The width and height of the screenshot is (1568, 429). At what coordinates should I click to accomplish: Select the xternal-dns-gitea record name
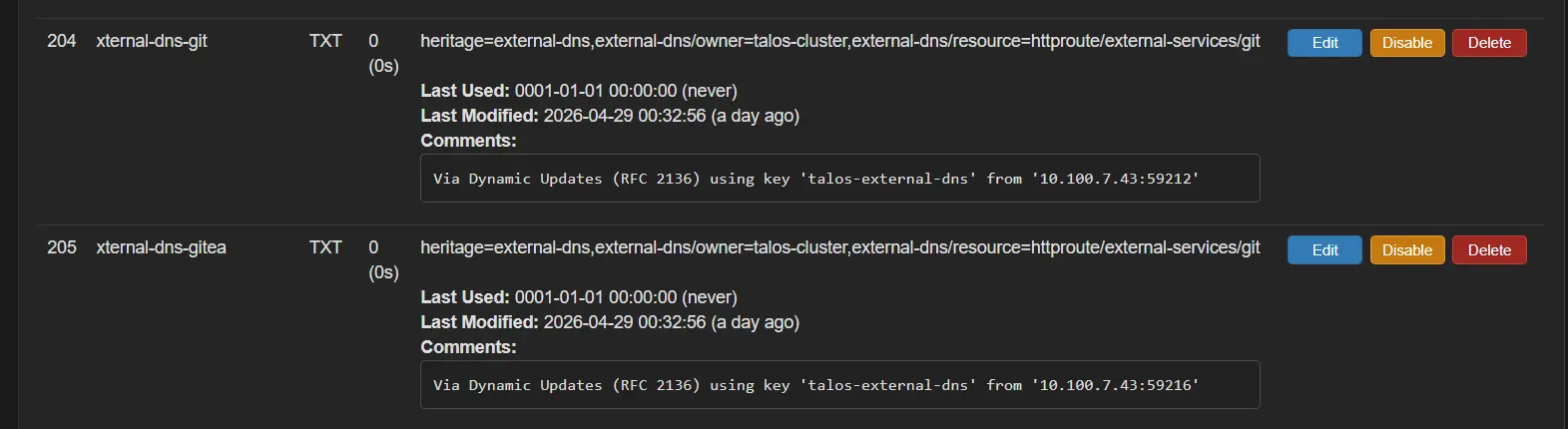[x=161, y=247]
